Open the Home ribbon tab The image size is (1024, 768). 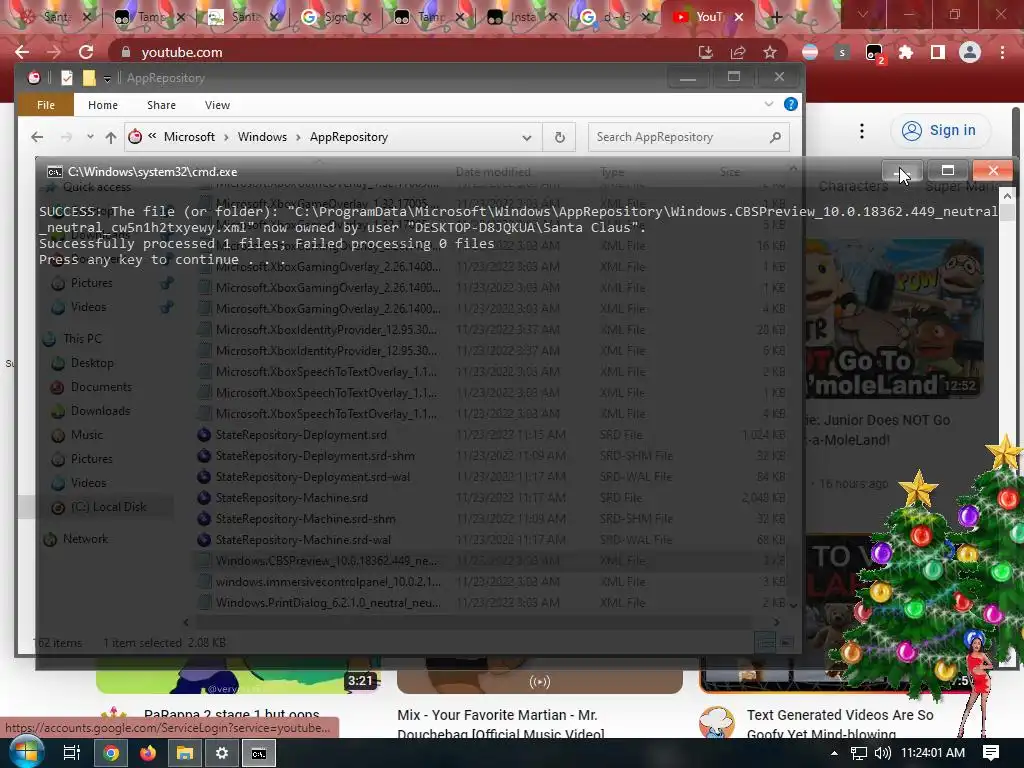pos(103,105)
